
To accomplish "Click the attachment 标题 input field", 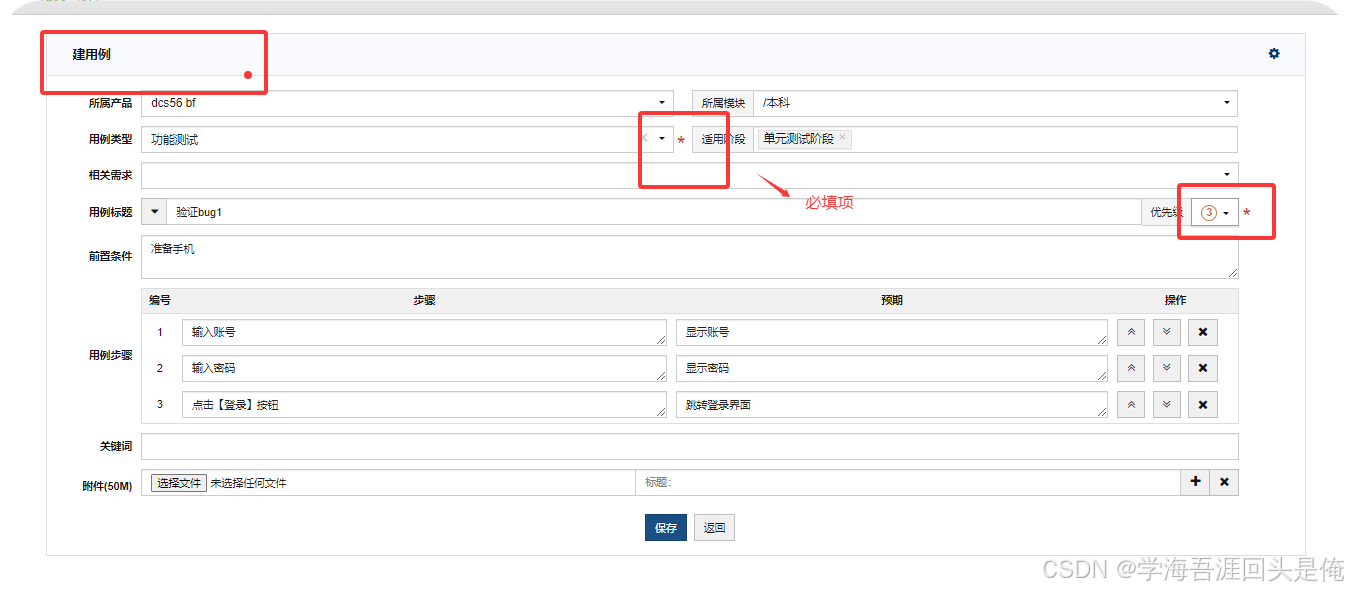I will (x=908, y=483).
